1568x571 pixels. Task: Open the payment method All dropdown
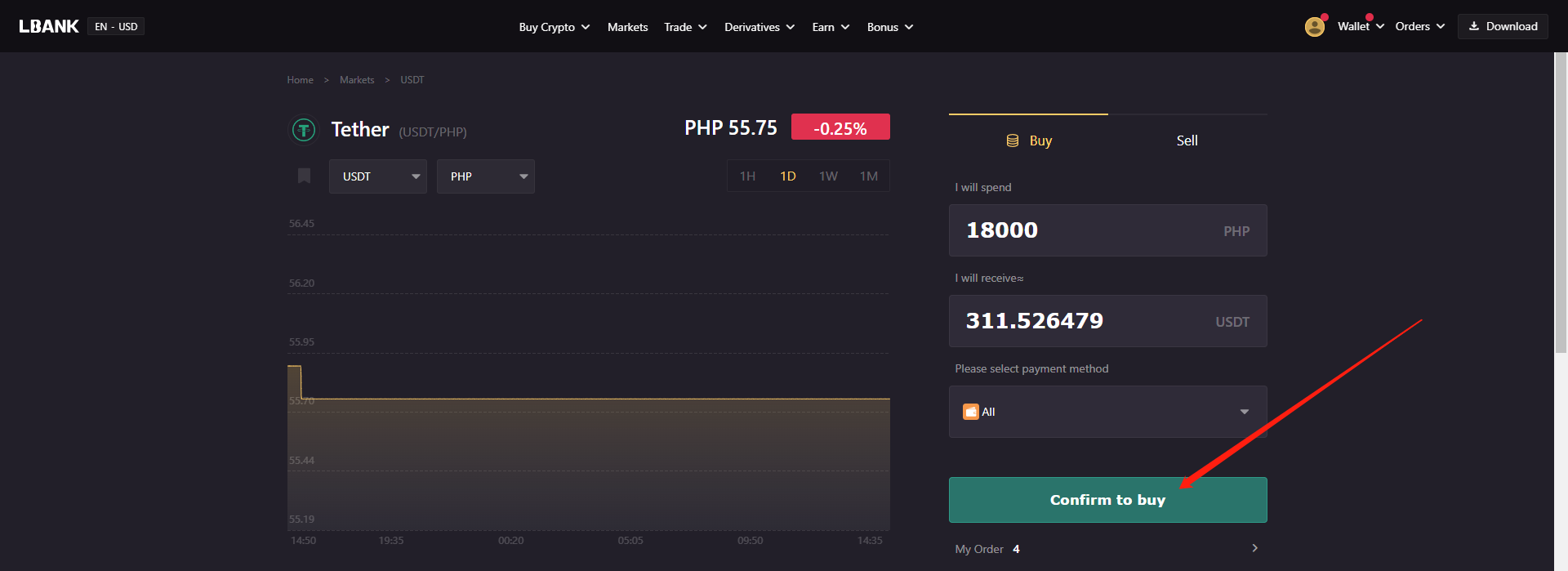pyautogui.click(x=1108, y=412)
